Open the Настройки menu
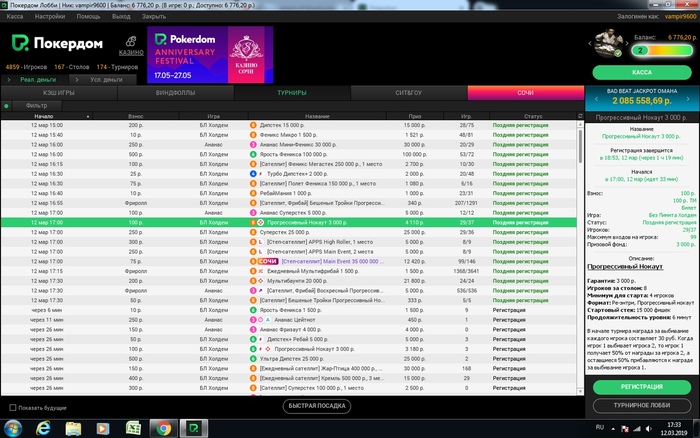Image resolution: width=700 pixels, height=438 pixels. (50, 17)
